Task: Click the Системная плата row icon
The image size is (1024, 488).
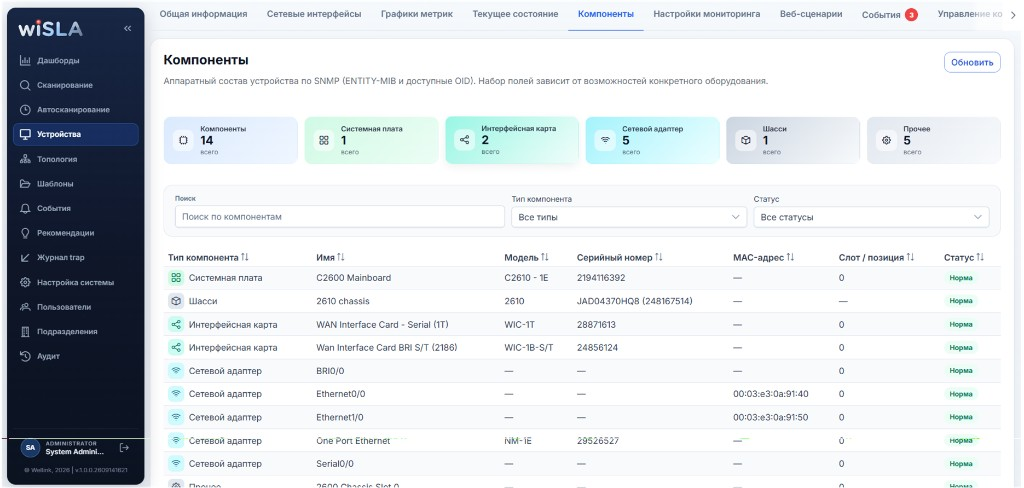Action: (176, 278)
